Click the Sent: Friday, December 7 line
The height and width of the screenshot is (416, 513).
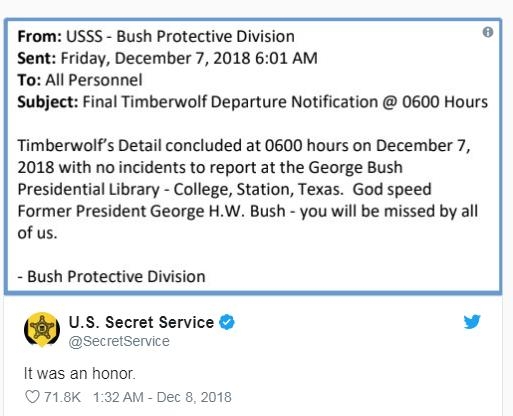tap(167, 58)
